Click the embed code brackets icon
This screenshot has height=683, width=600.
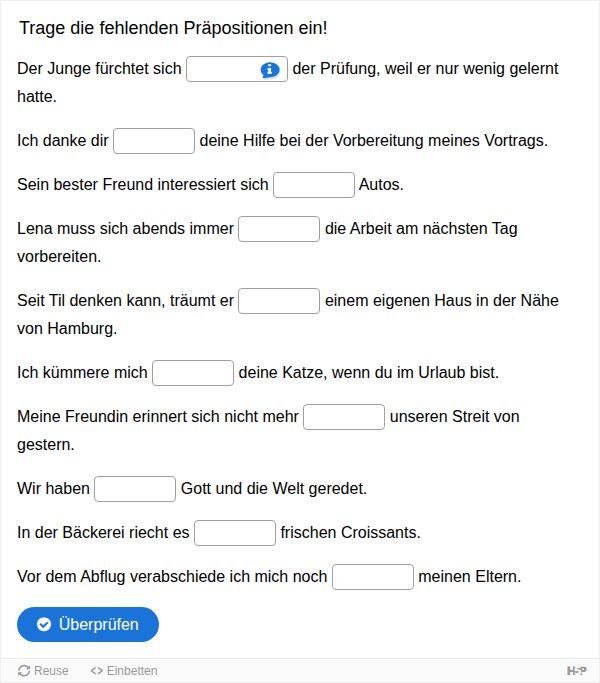click(97, 671)
